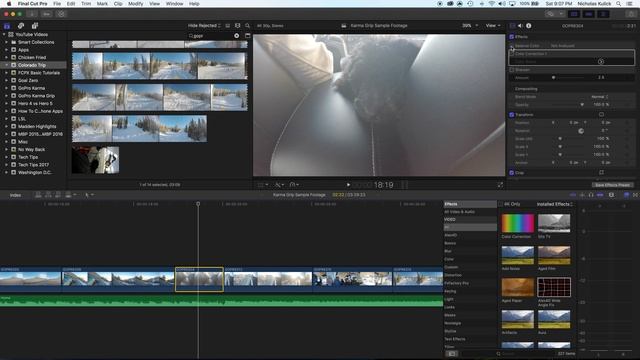Expand the Smart Collections folder
Screen dimensions: 640x360
pos(7,42)
